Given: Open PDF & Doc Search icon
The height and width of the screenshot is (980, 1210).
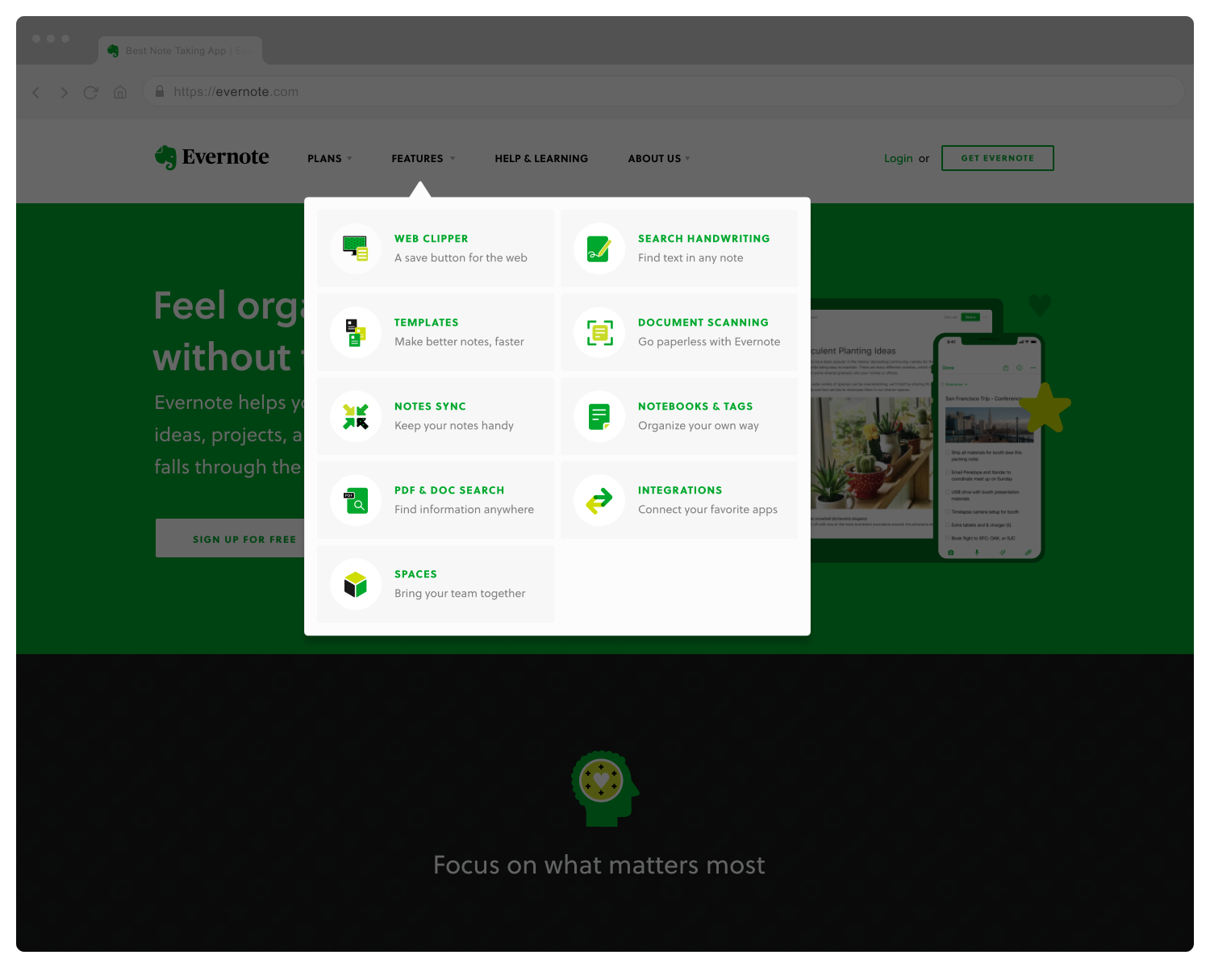Looking at the screenshot, I should (355, 500).
